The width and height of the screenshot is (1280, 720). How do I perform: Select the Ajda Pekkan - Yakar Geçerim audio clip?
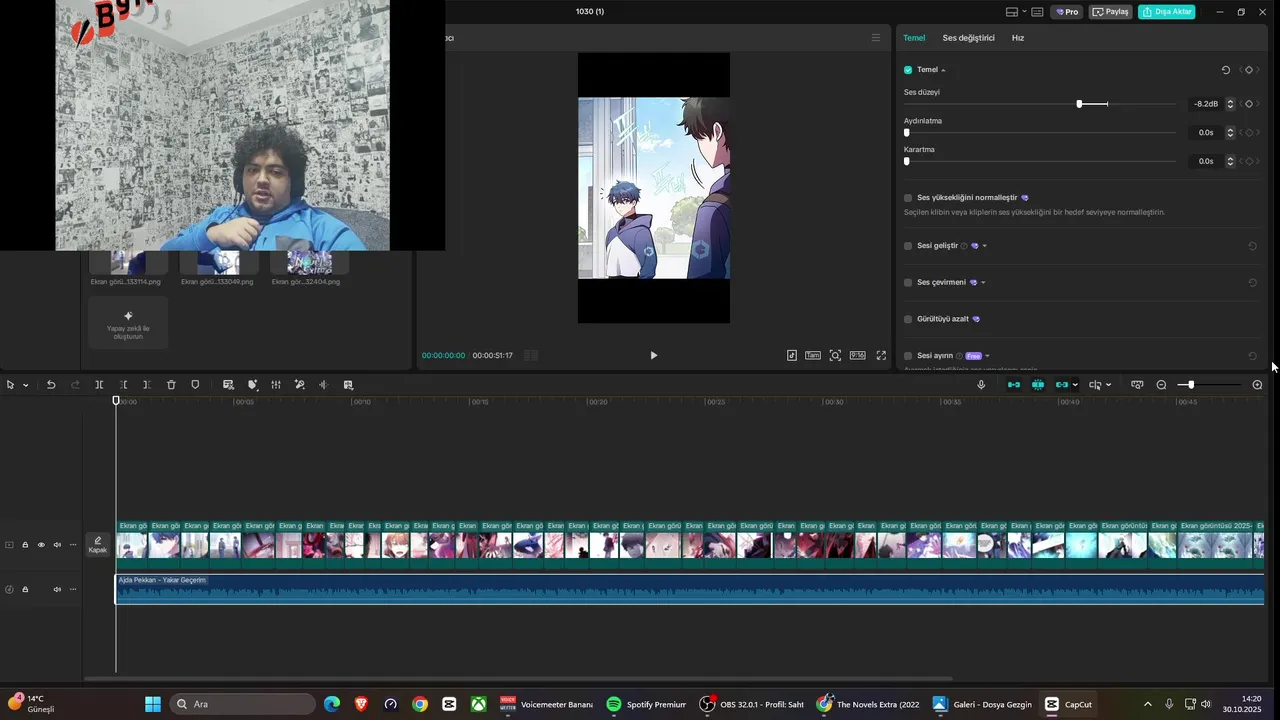click(690, 589)
